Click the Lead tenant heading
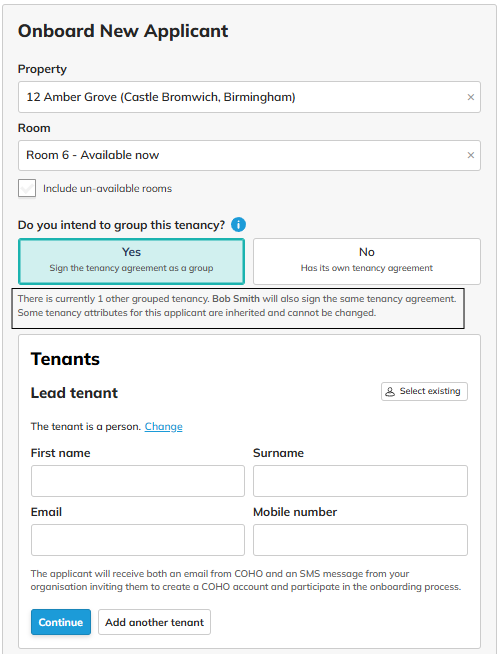 point(74,393)
